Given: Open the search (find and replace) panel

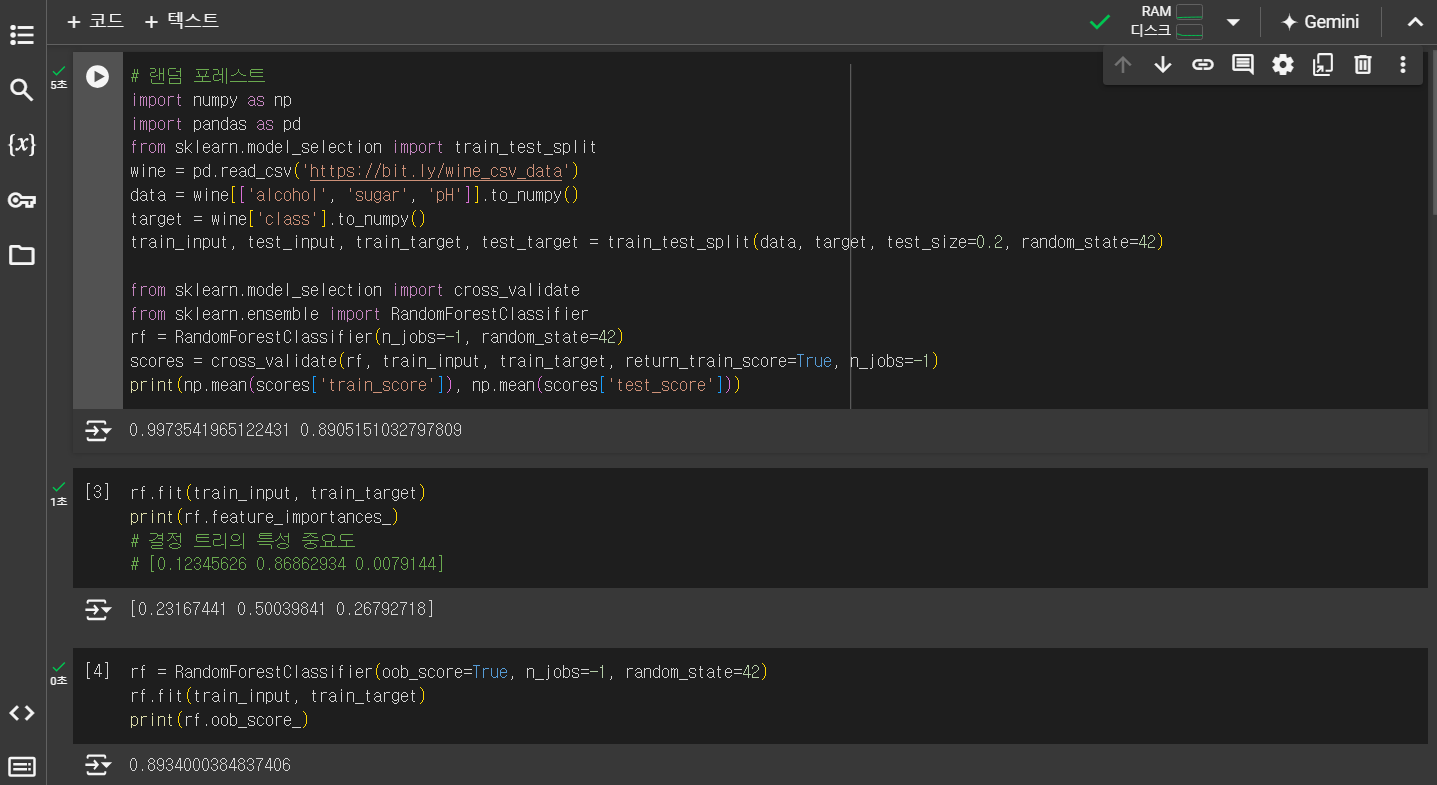Looking at the screenshot, I should coord(21,91).
